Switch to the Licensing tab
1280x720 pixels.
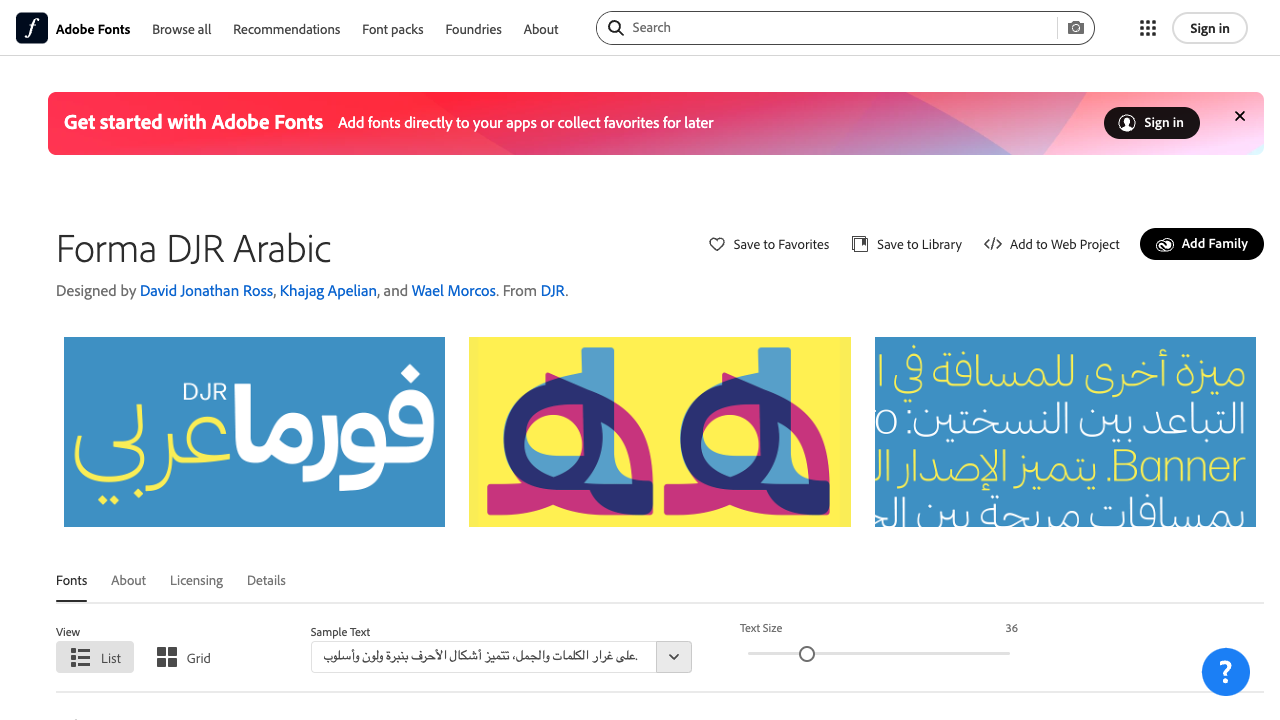pos(196,580)
